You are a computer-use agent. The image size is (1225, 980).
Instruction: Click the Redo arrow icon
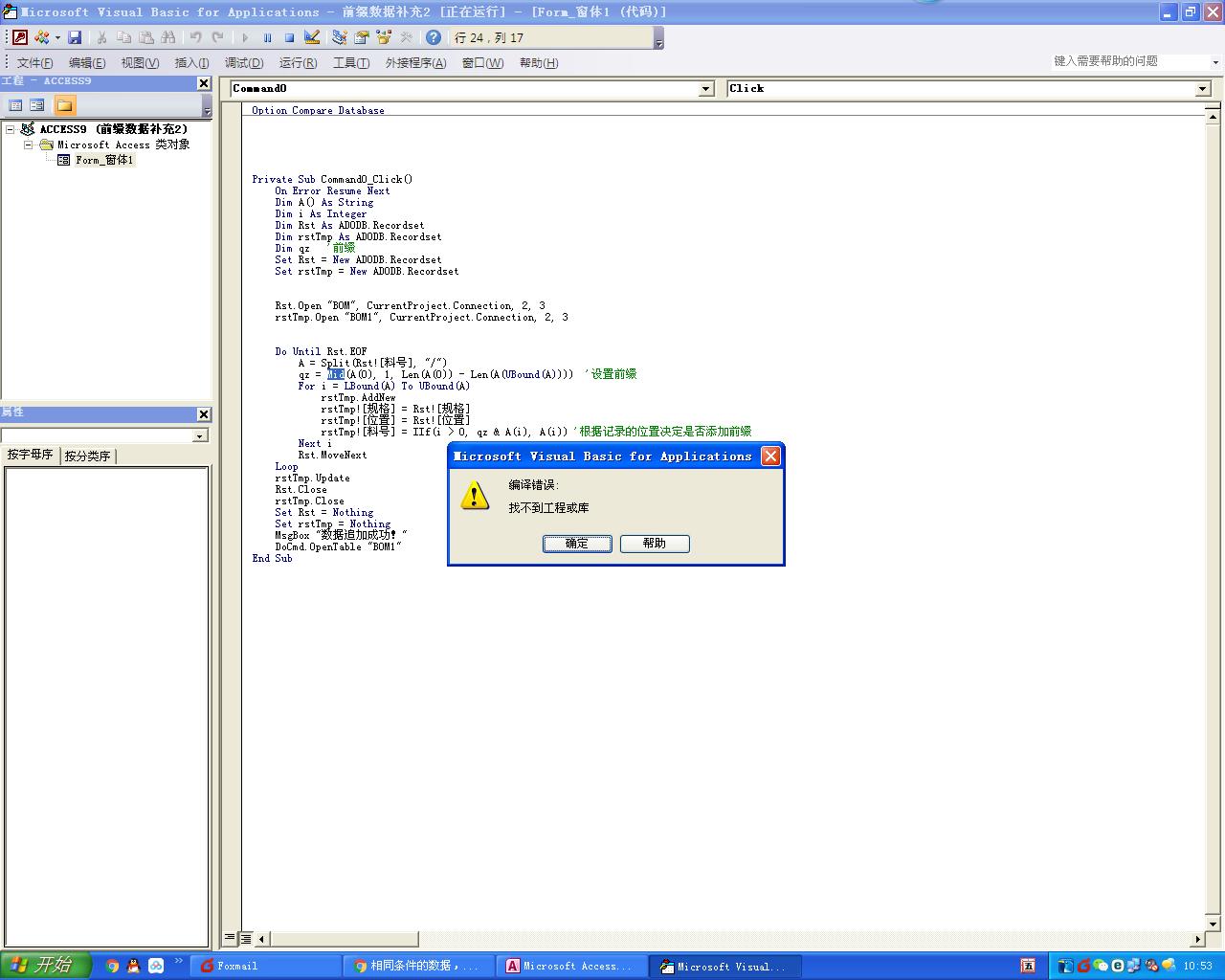pos(217,37)
